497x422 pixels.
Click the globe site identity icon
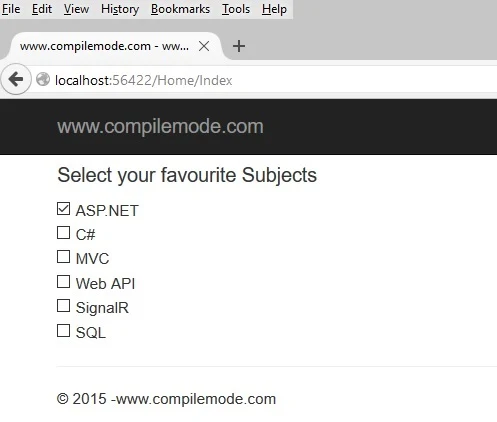(x=43, y=80)
